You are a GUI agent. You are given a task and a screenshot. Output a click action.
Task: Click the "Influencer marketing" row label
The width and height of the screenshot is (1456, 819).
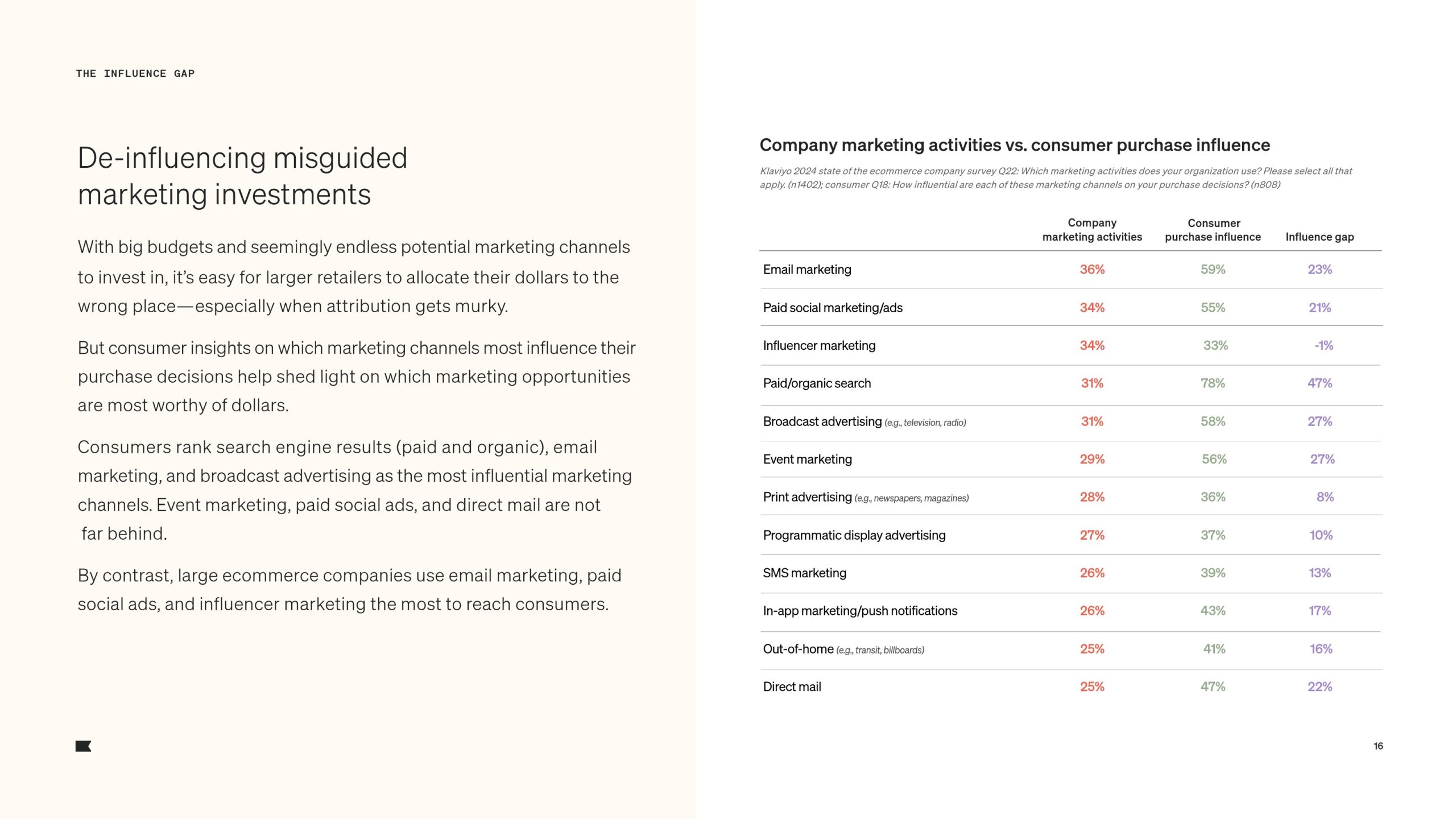pyautogui.click(x=818, y=345)
